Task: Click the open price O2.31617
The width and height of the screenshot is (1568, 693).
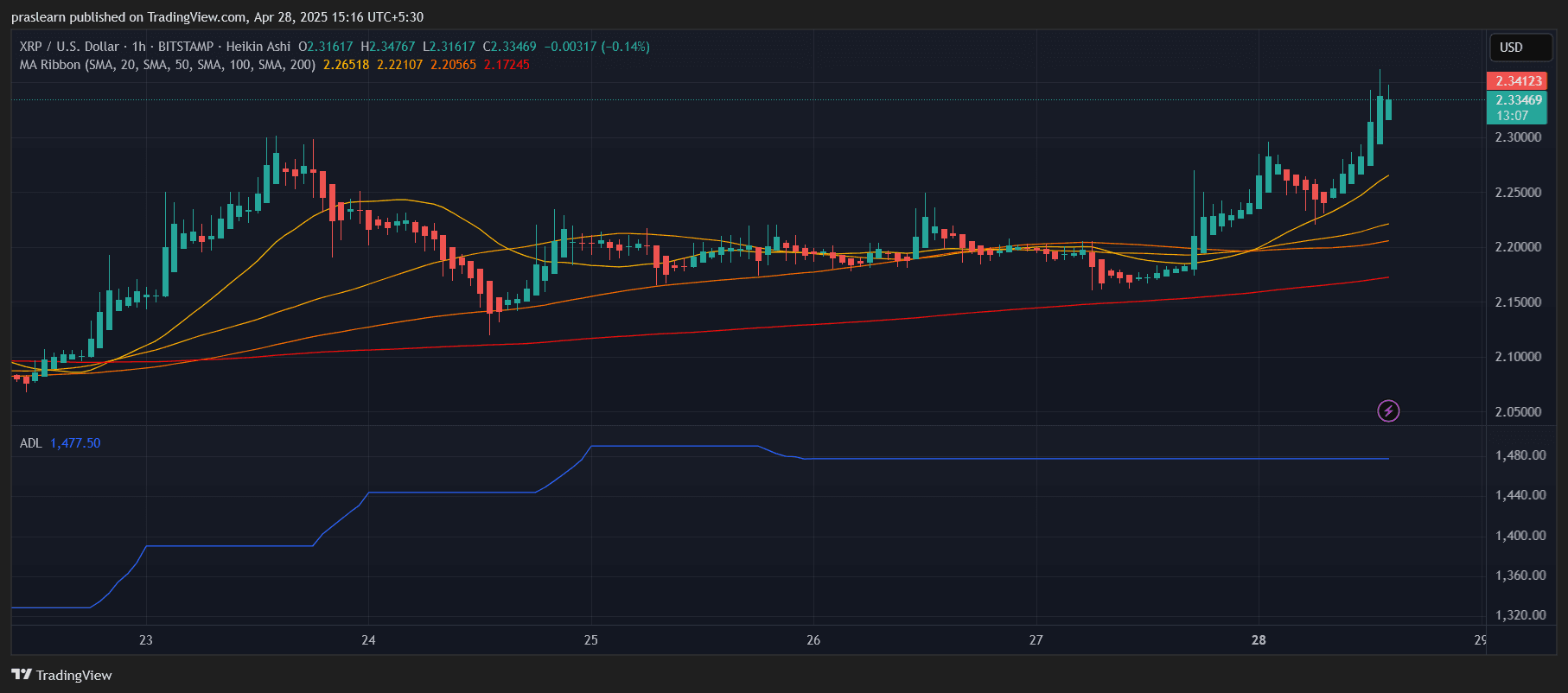Action: pos(326,47)
